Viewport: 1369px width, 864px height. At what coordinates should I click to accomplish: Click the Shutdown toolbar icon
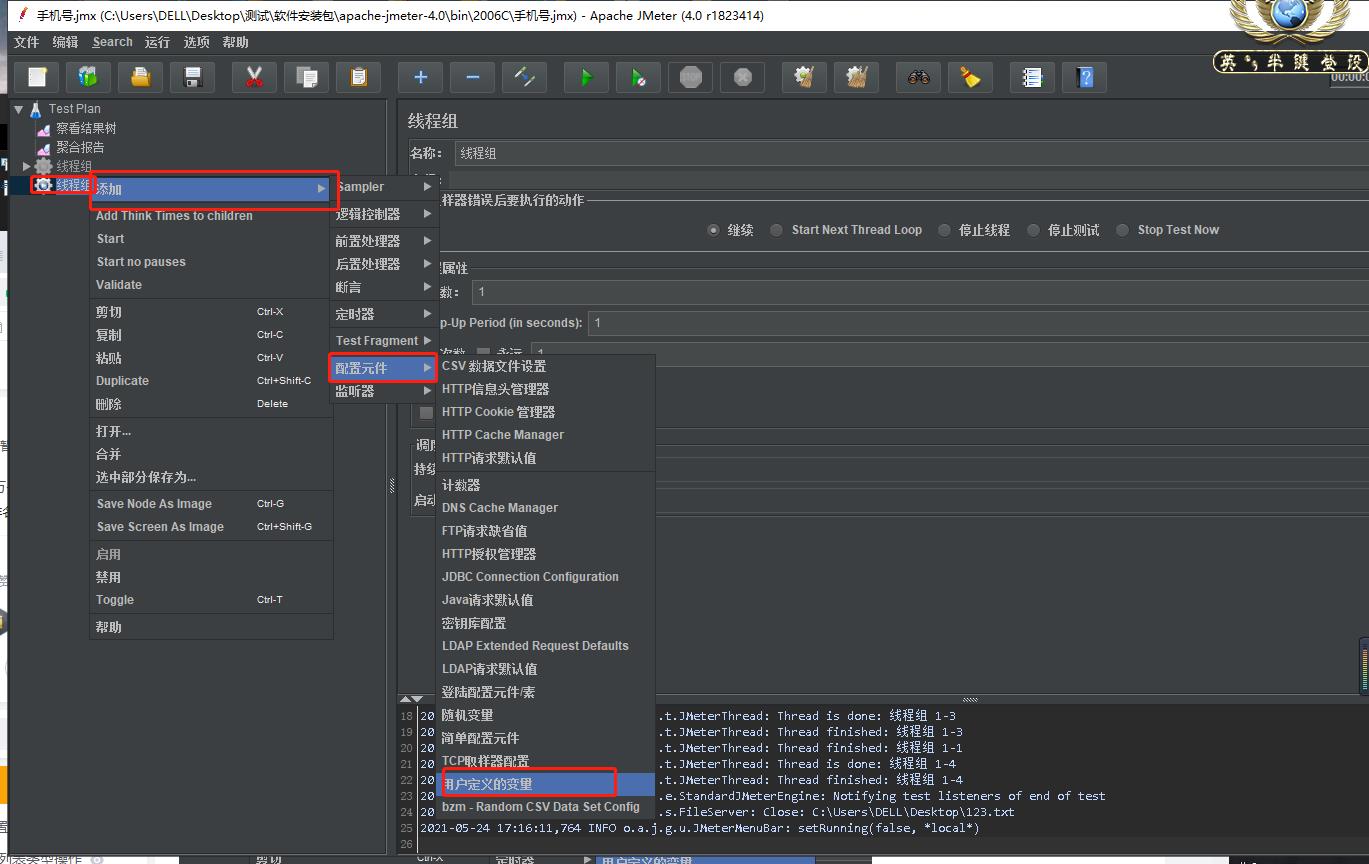pos(742,77)
